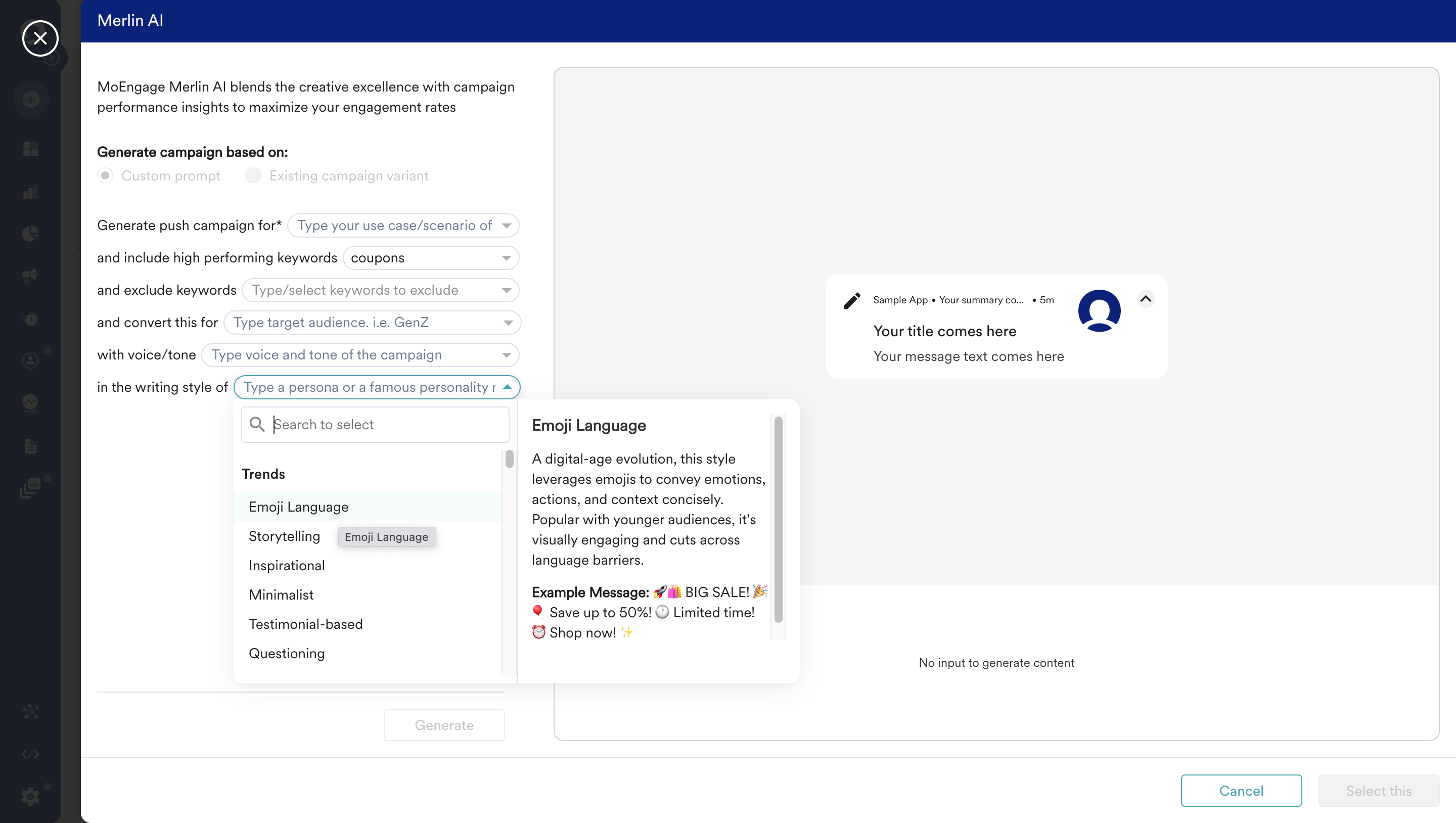Click the Emoji Language description scrollbar
1456x823 pixels.
[x=778, y=520]
